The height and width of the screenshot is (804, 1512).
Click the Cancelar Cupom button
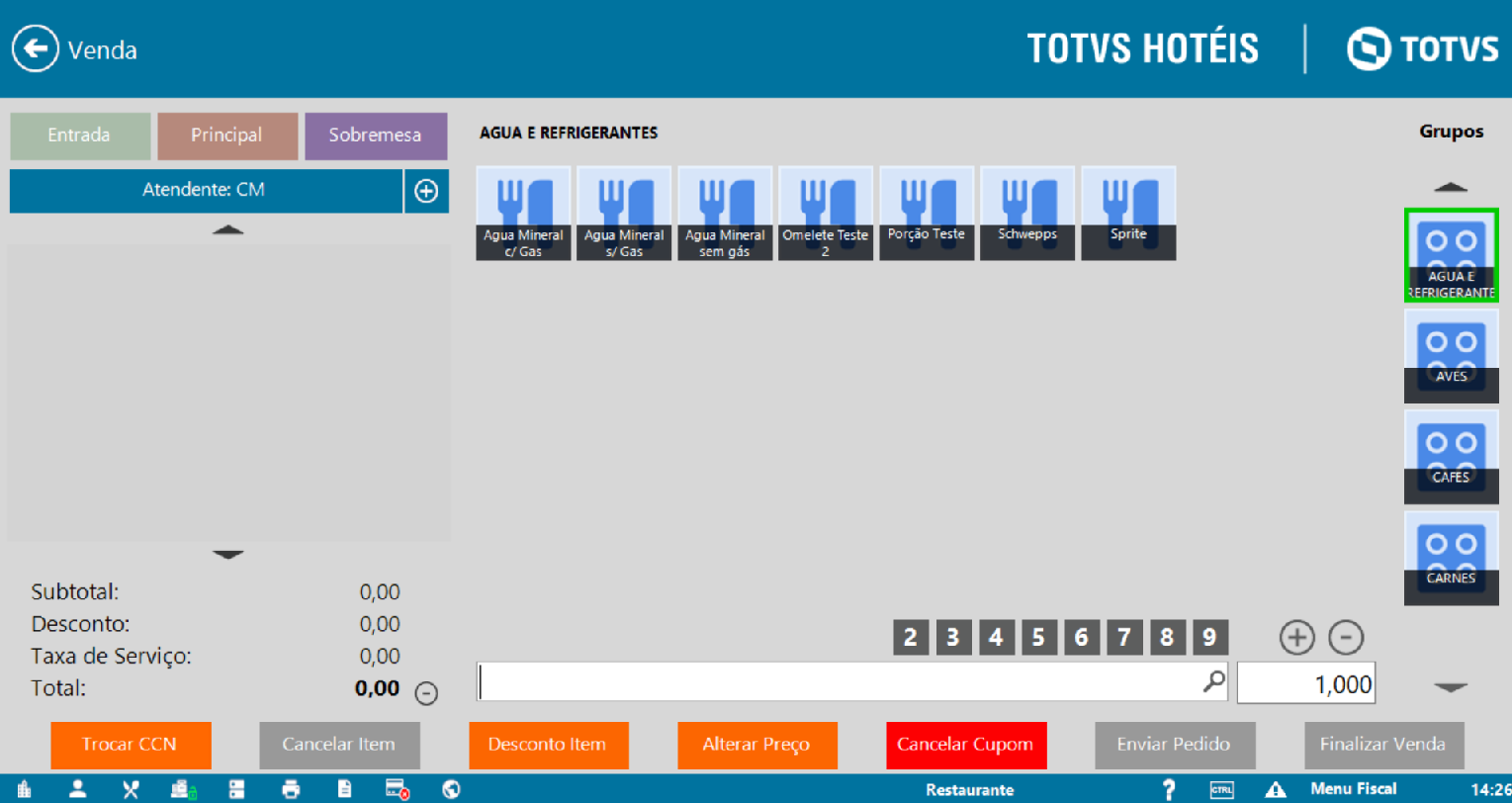tap(966, 745)
